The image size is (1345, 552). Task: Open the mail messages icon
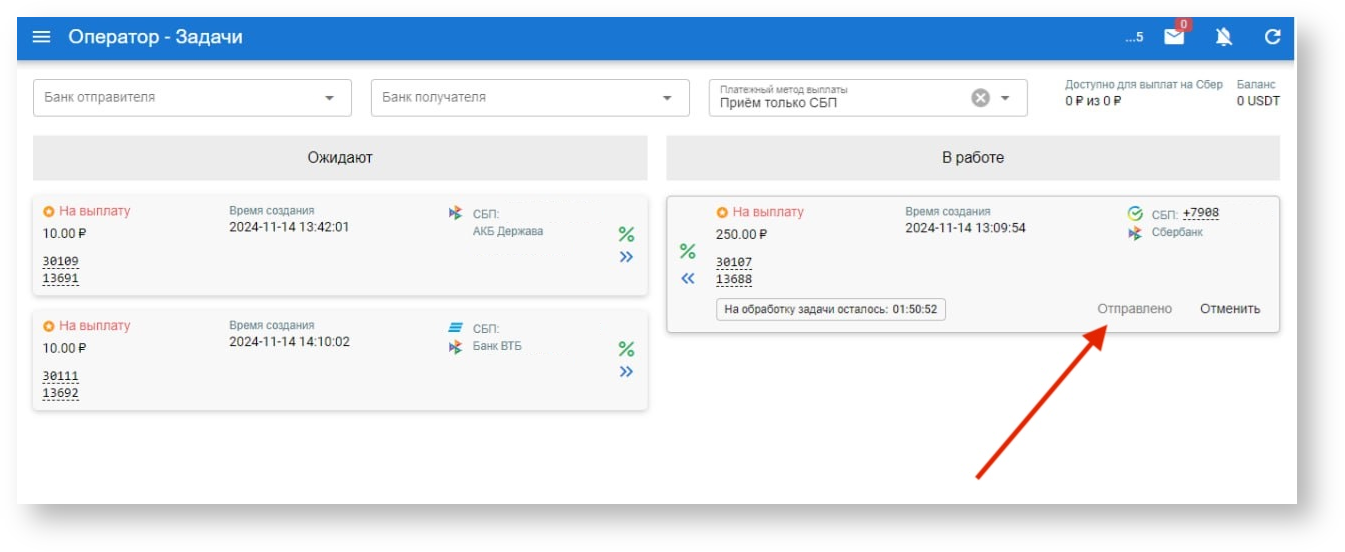pyautogui.click(x=1174, y=37)
